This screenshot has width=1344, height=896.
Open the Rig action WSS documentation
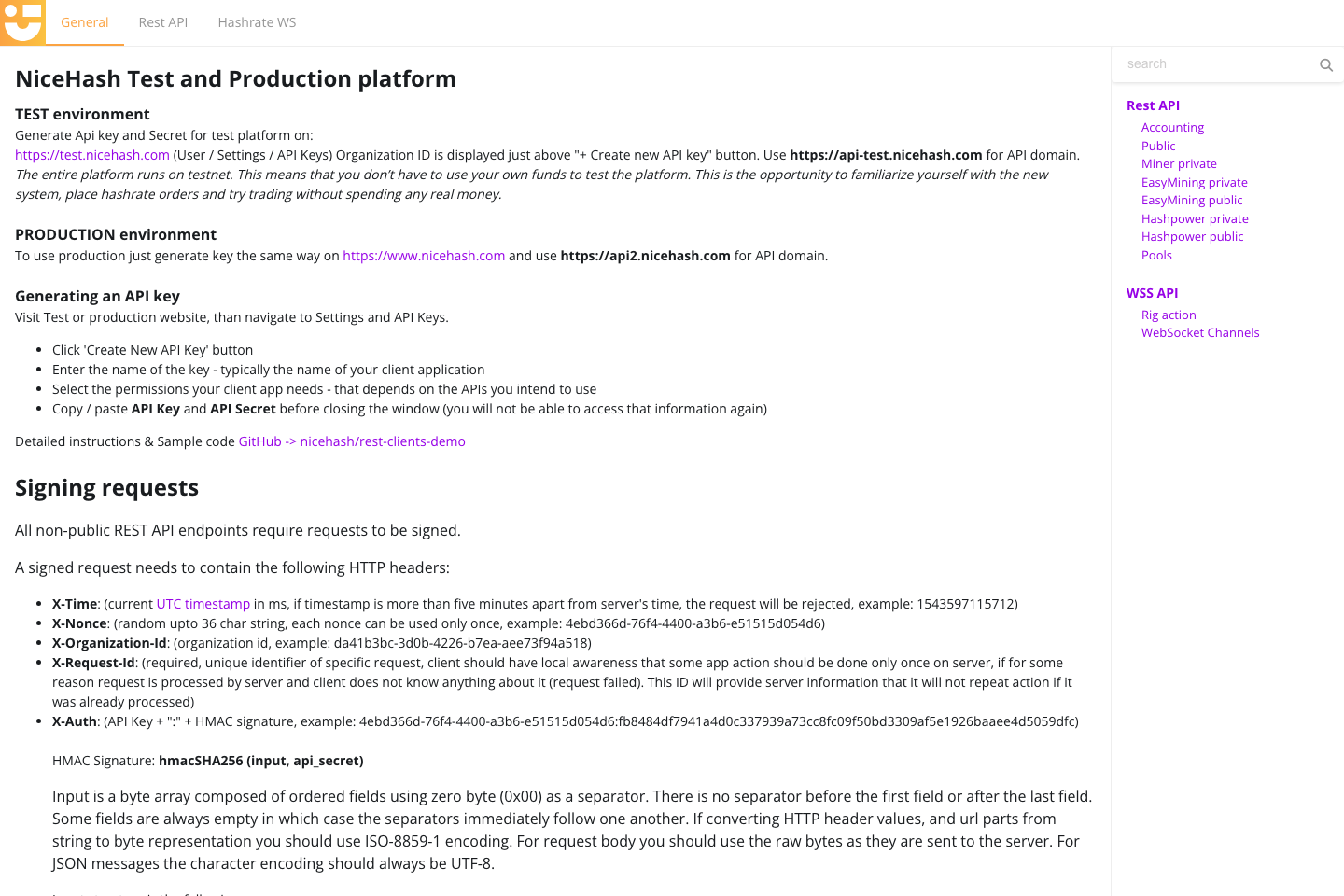[x=1169, y=315]
